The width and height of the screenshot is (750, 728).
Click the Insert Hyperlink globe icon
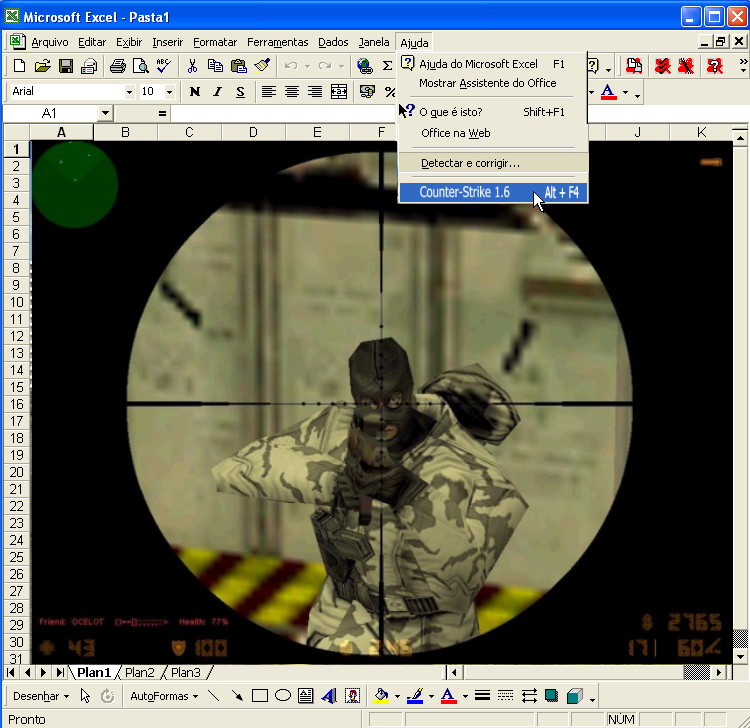point(364,66)
